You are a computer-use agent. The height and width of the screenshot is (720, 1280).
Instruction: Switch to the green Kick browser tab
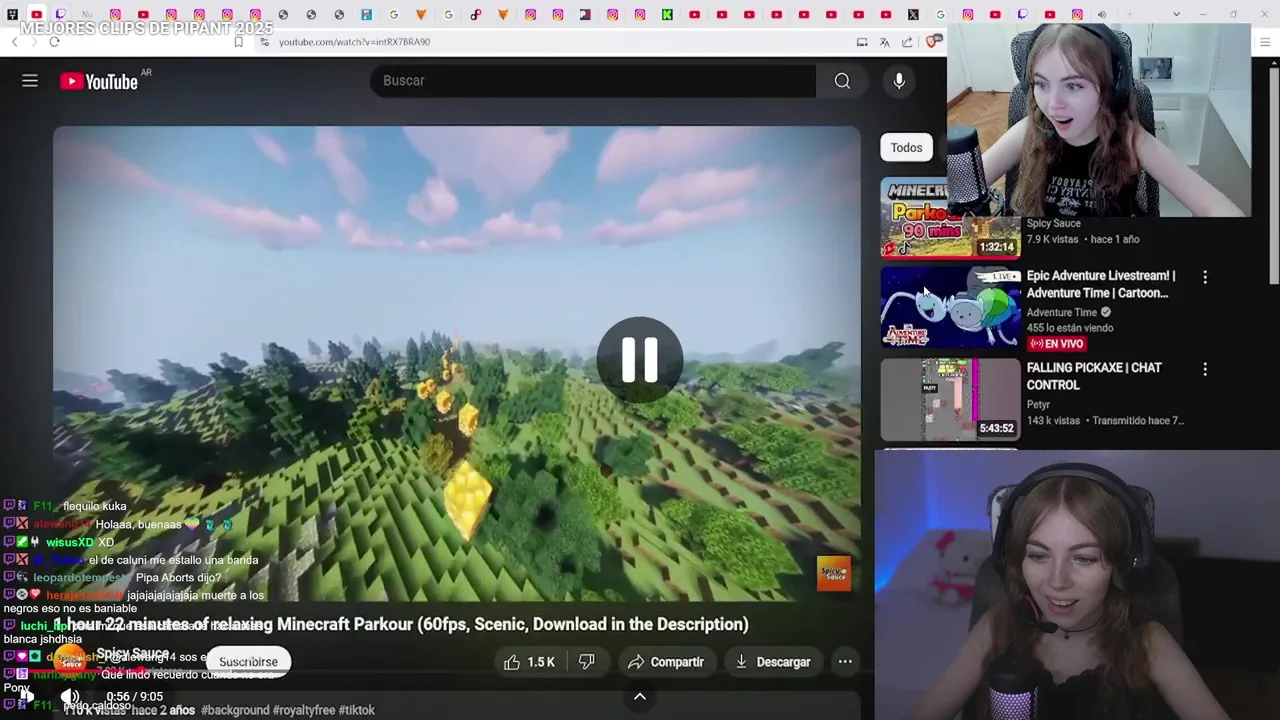point(667,14)
